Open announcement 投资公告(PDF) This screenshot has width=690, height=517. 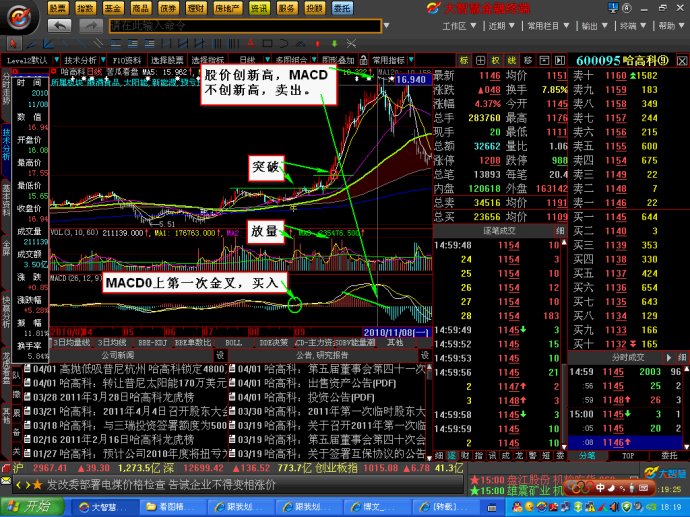coord(306,397)
